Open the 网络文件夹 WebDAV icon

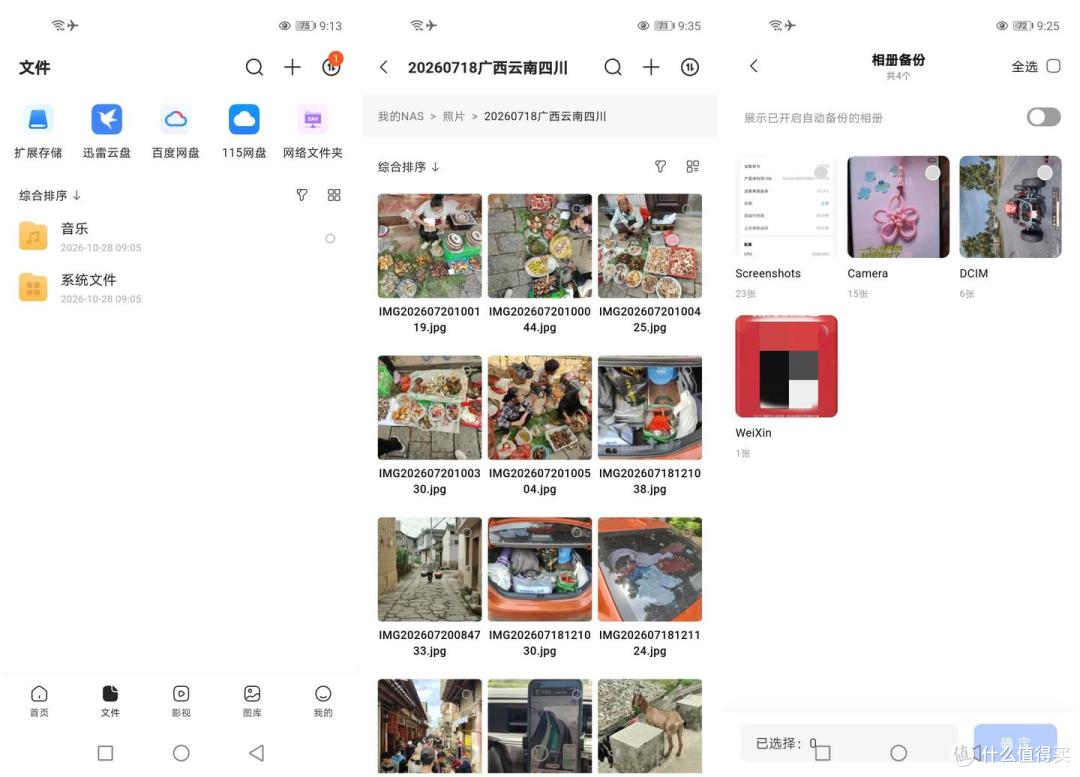(x=313, y=120)
